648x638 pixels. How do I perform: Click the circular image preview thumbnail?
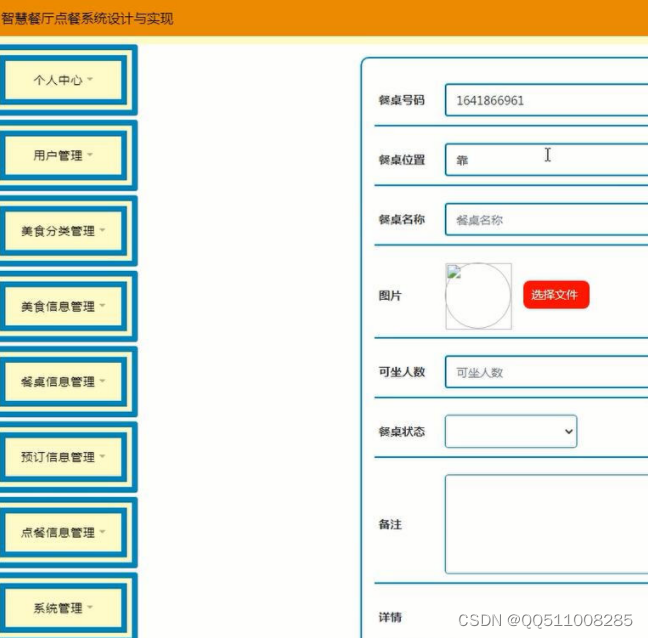478,296
